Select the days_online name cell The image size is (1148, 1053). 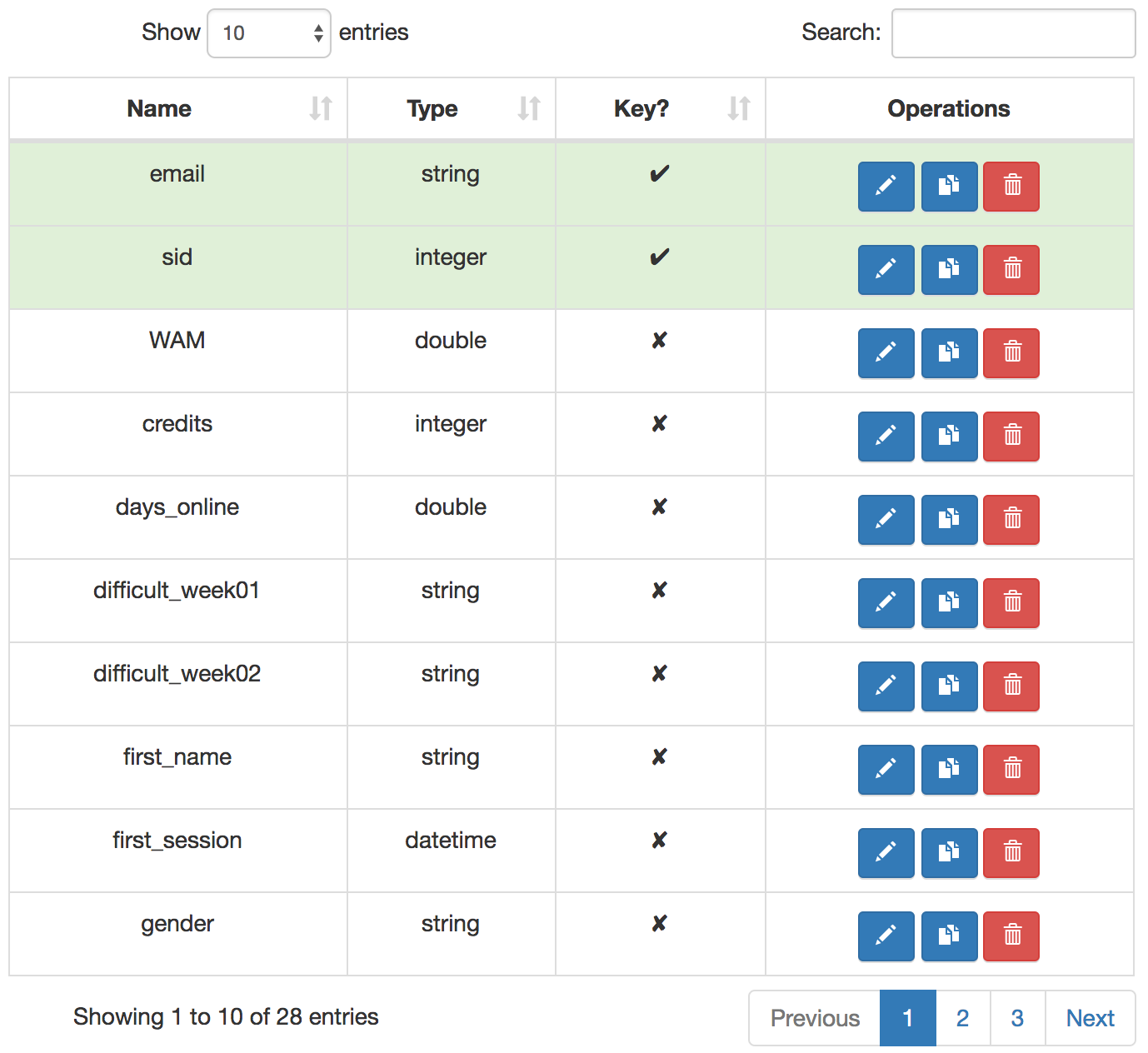(178, 517)
